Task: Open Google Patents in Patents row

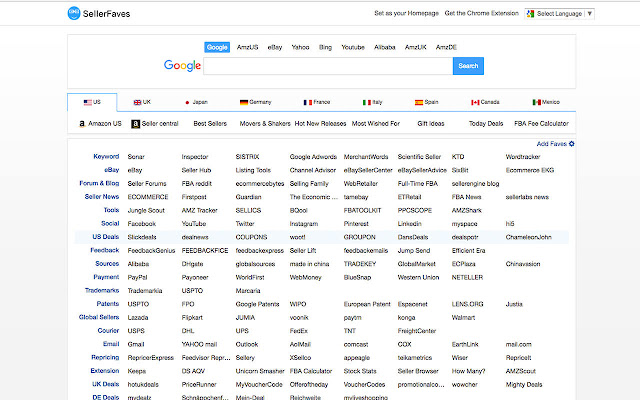Action: [258, 304]
